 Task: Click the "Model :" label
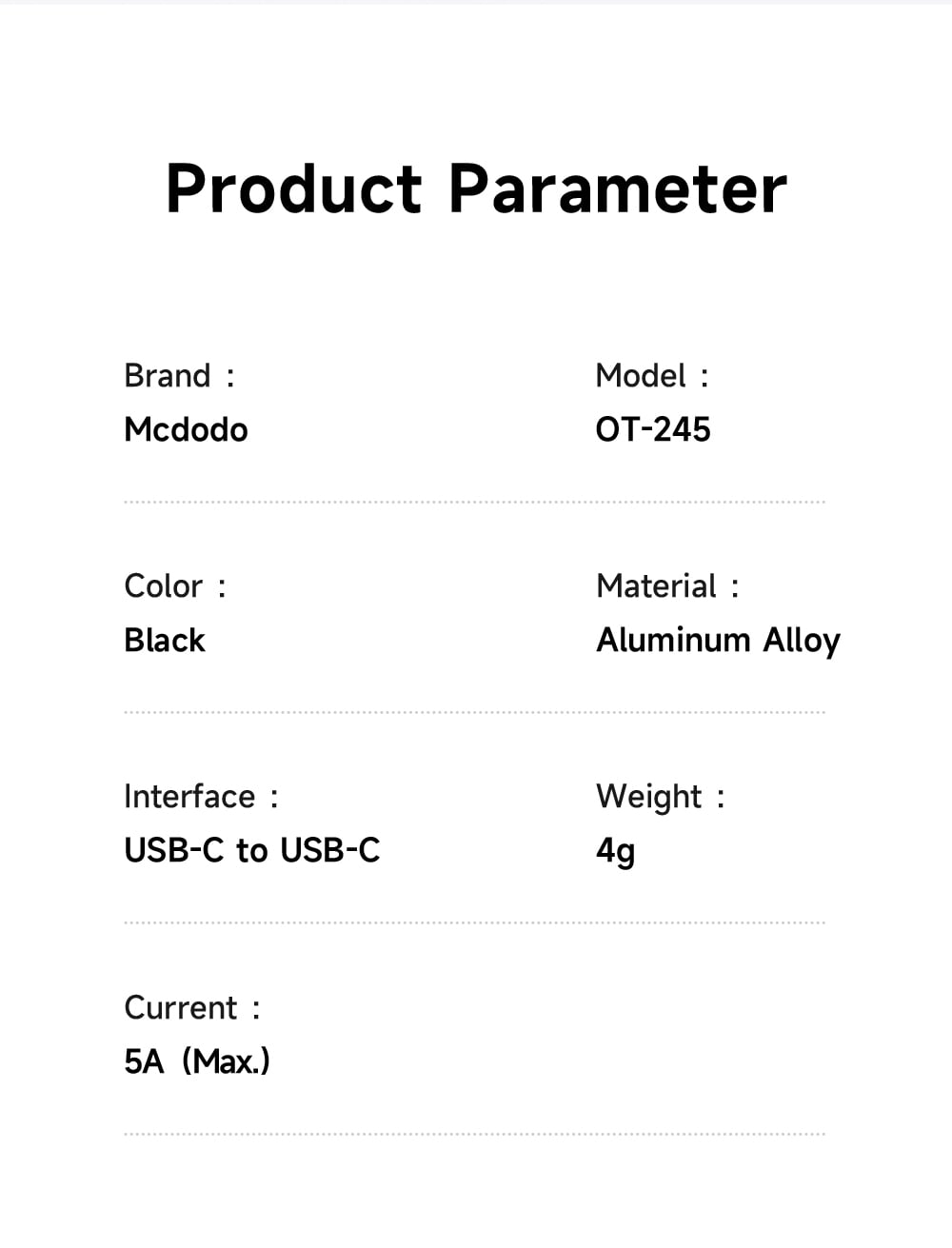tap(652, 376)
